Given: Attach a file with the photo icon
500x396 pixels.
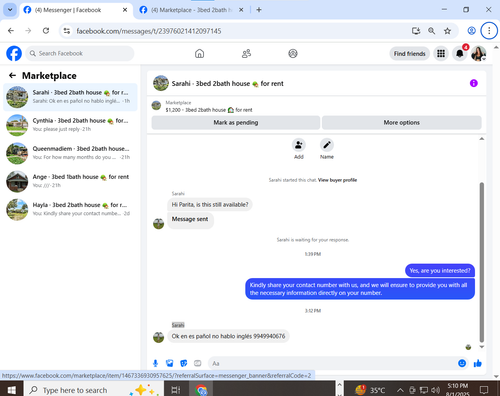Looking at the screenshot, I should tap(170, 363).
